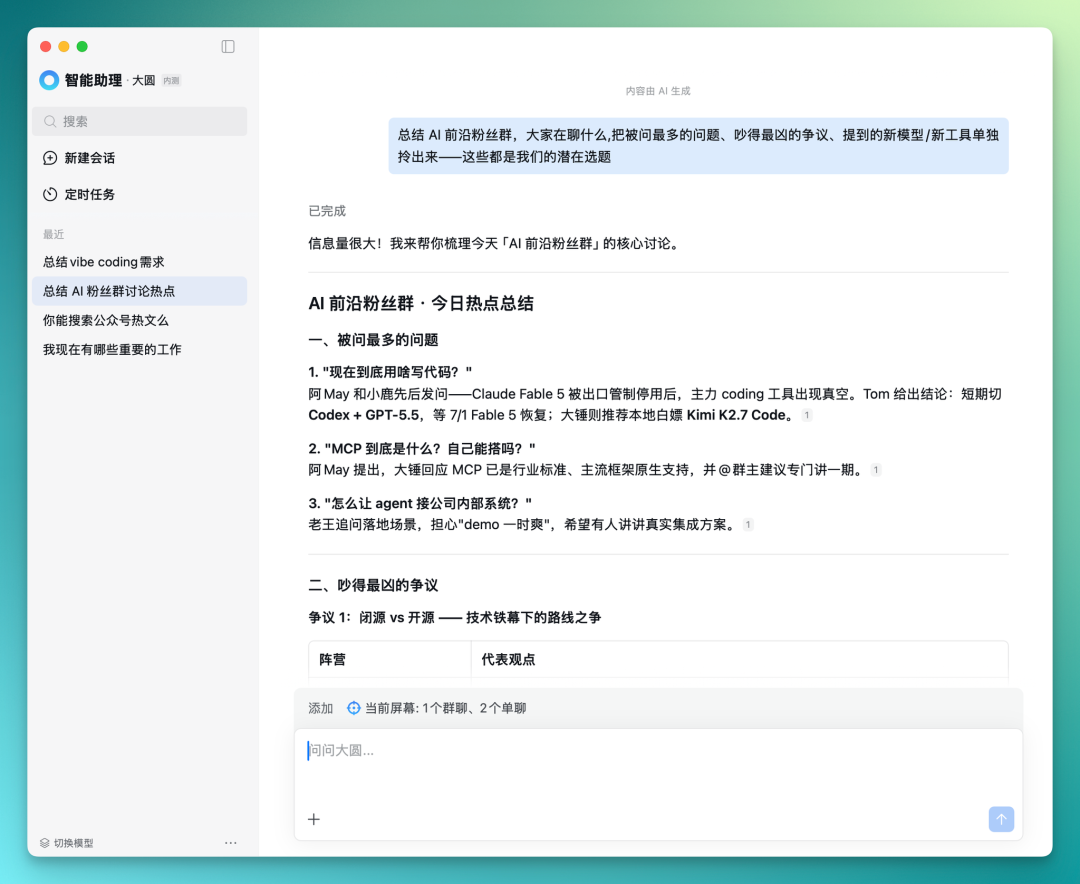Image resolution: width=1080 pixels, height=884 pixels.
Task: Click 内容由 AI 生成 notice
Action: point(658,91)
